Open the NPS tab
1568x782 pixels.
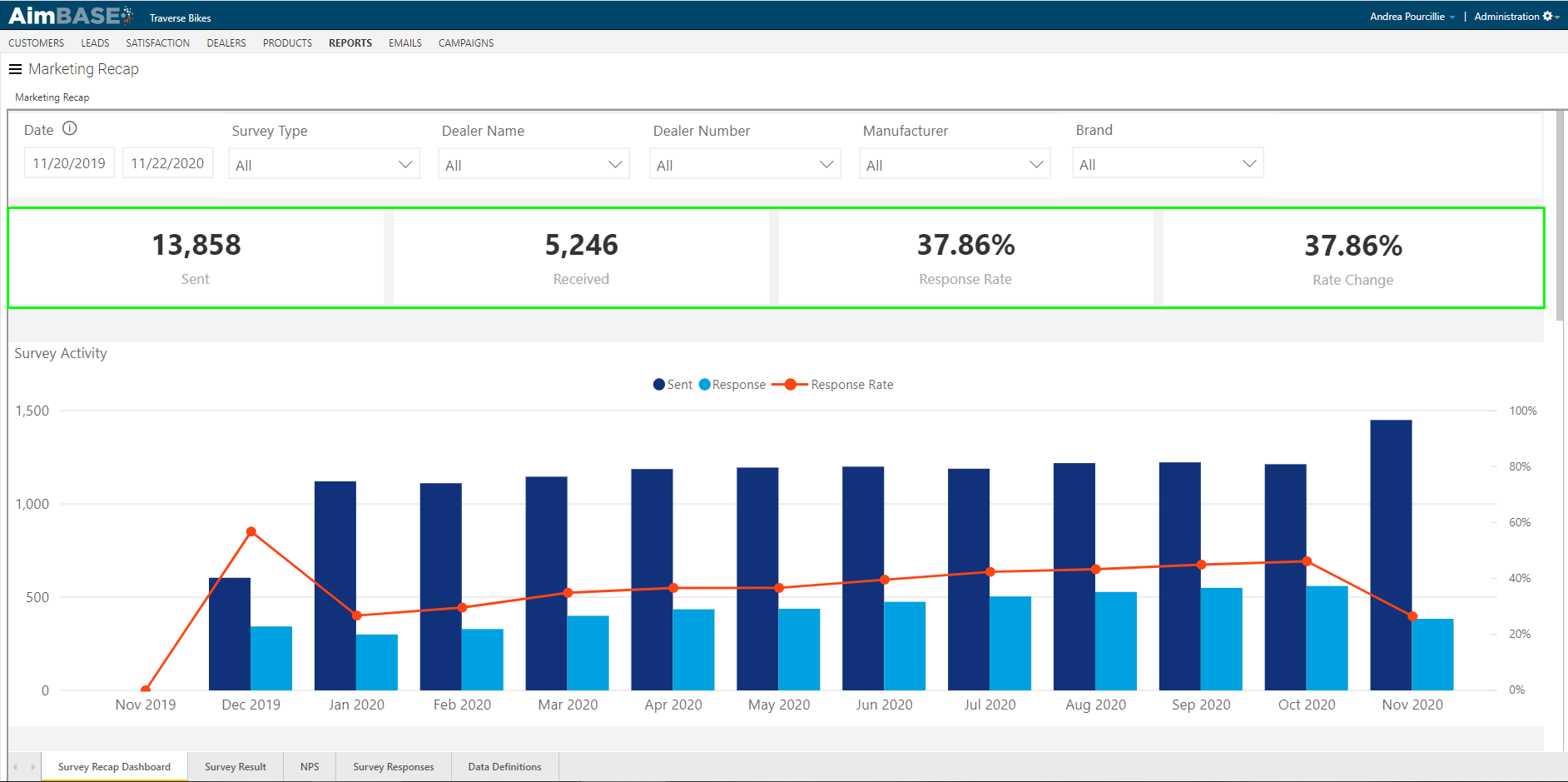pyautogui.click(x=309, y=766)
